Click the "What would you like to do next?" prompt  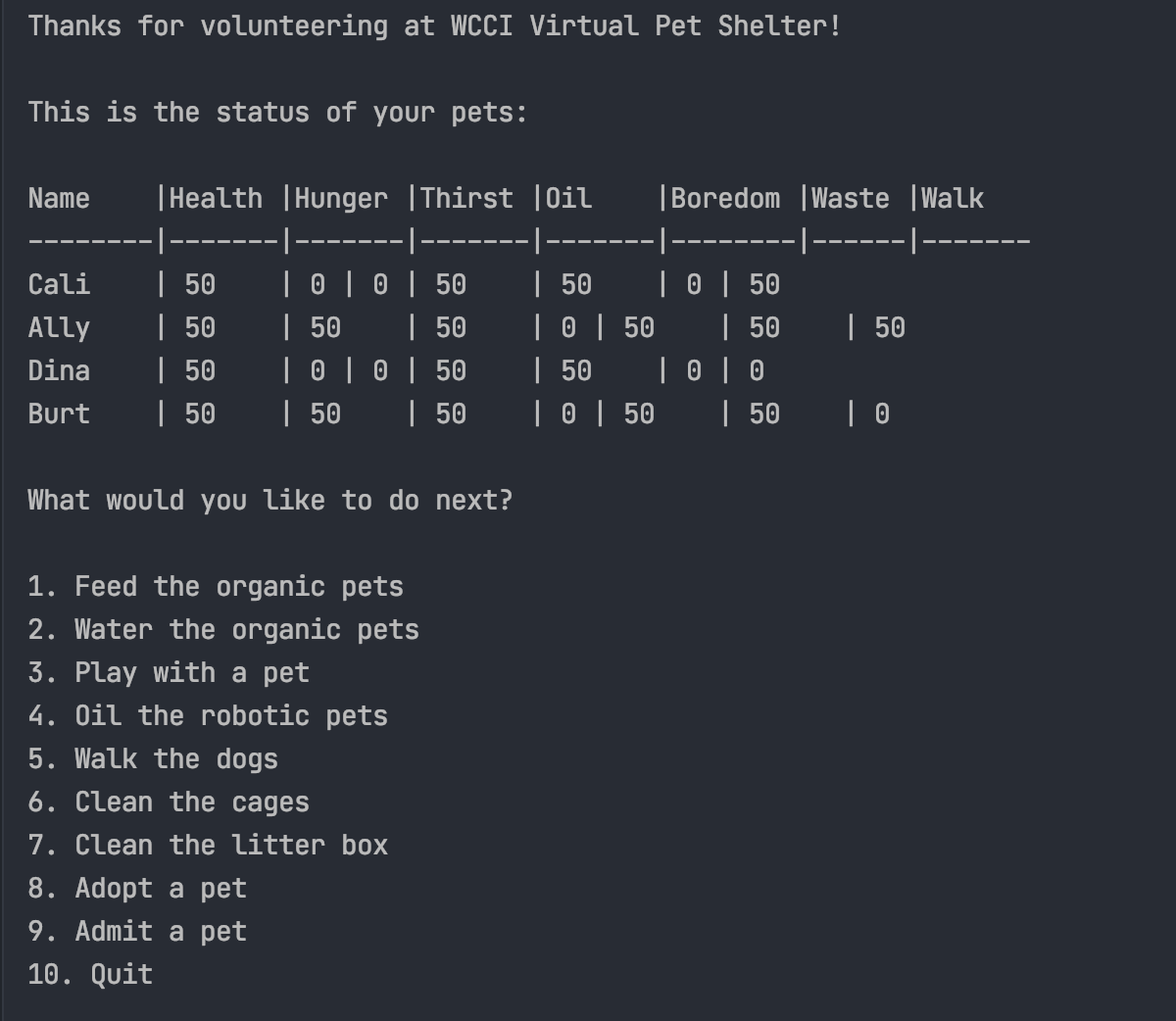[270, 501]
